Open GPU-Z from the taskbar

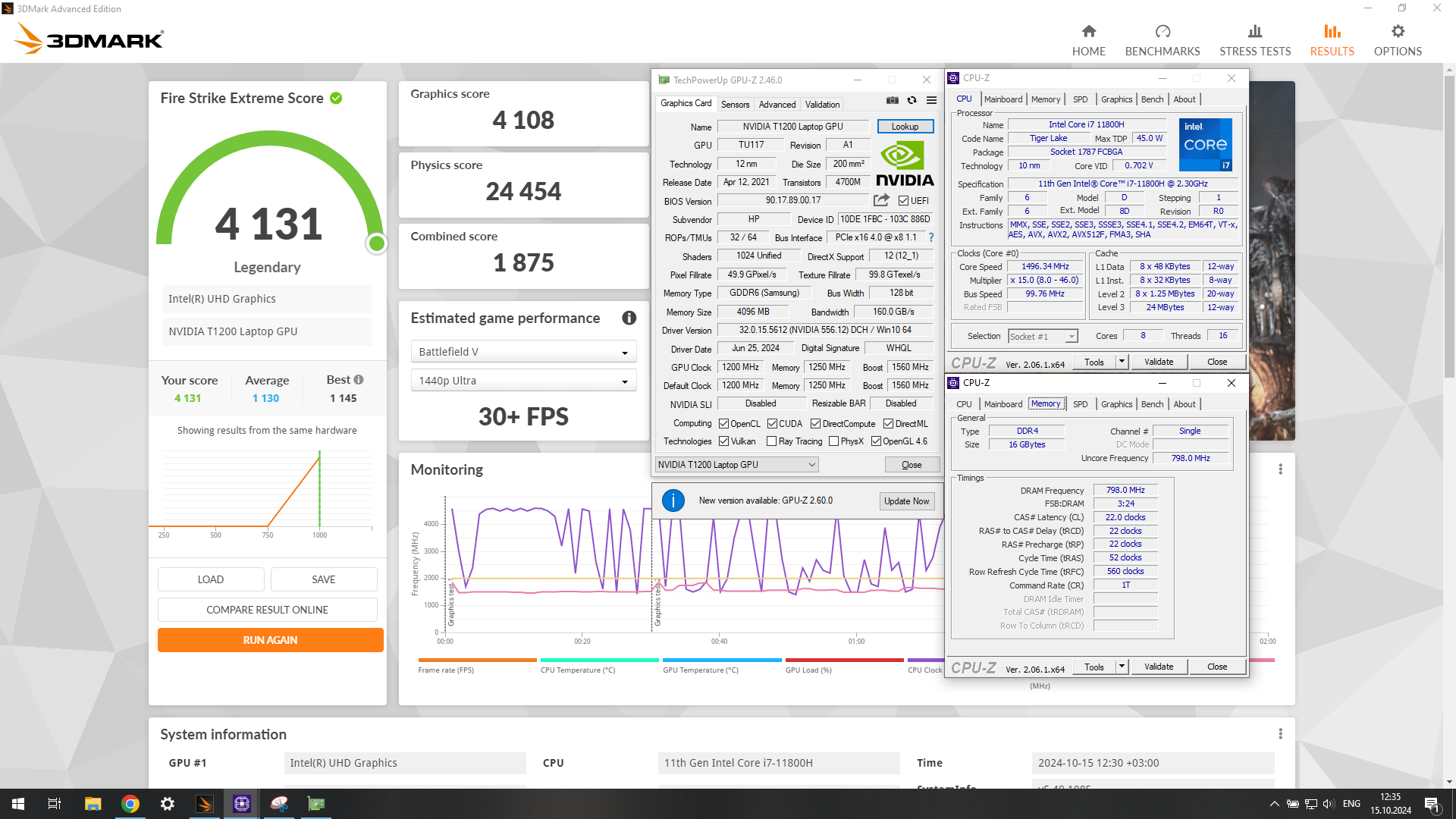point(316,804)
